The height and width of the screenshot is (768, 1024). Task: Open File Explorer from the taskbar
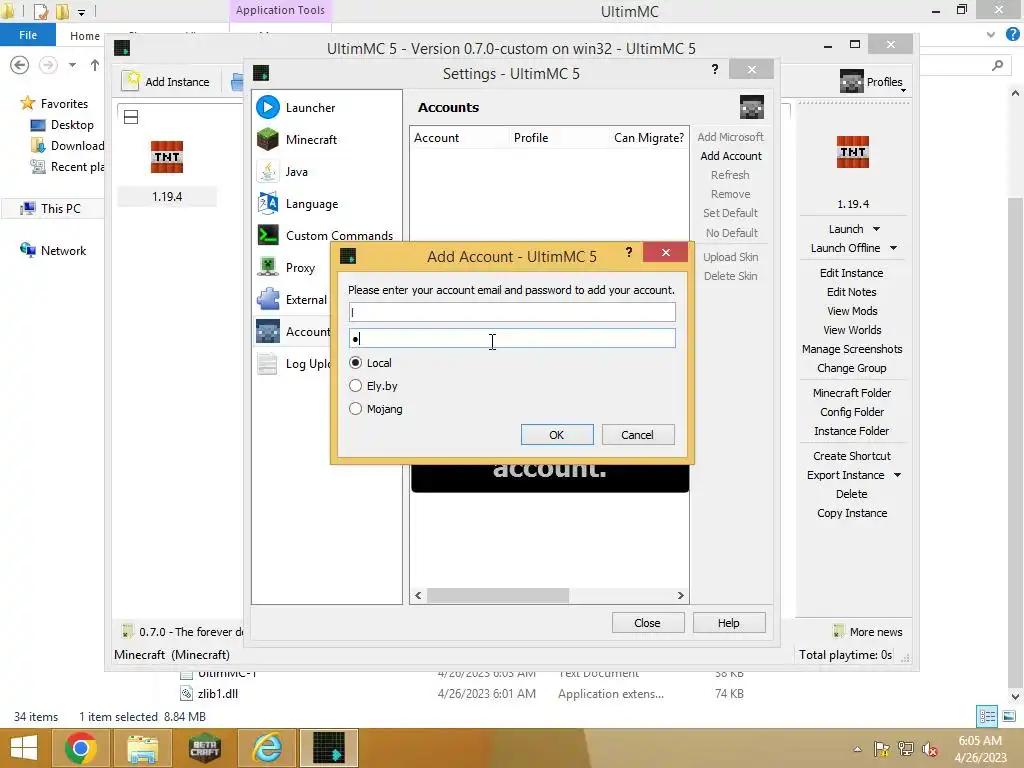pyautogui.click(x=142, y=748)
